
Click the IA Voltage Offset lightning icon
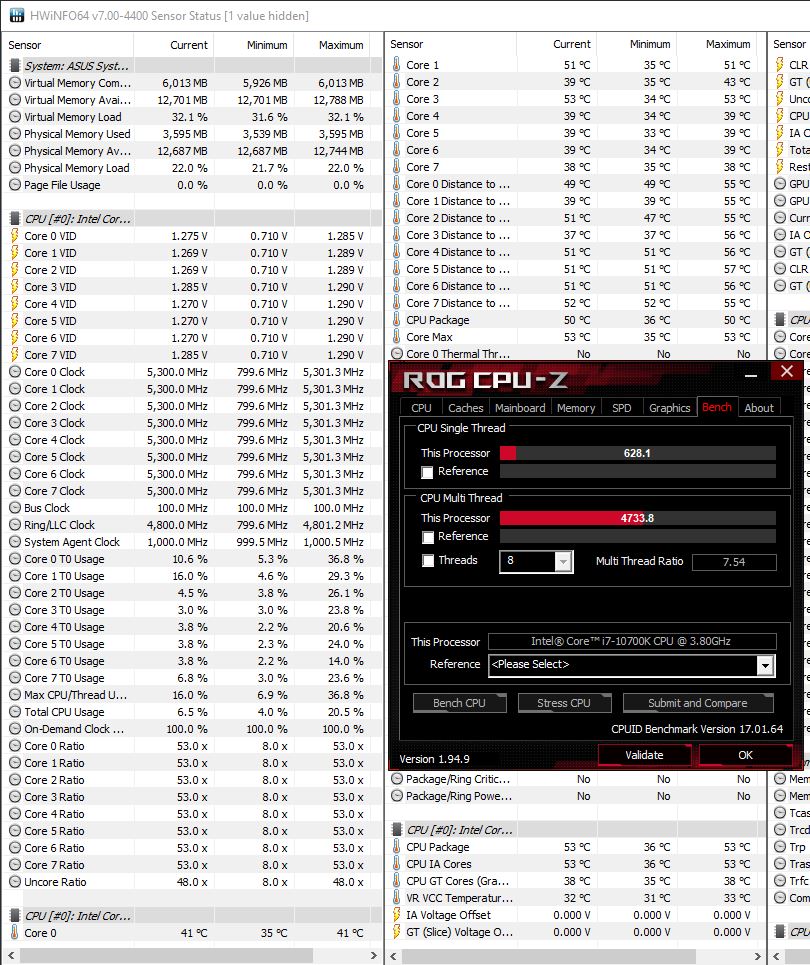click(396, 915)
